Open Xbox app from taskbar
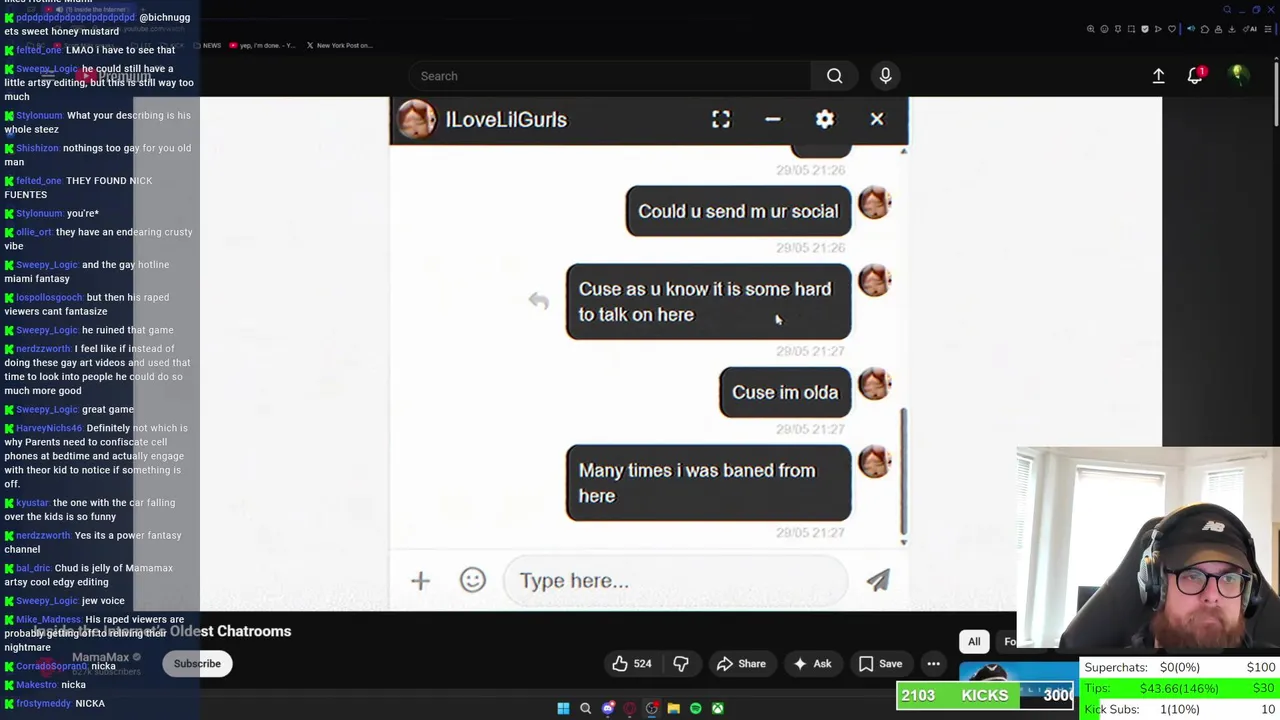The height and width of the screenshot is (720, 1280). pyautogui.click(x=717, y=709)
